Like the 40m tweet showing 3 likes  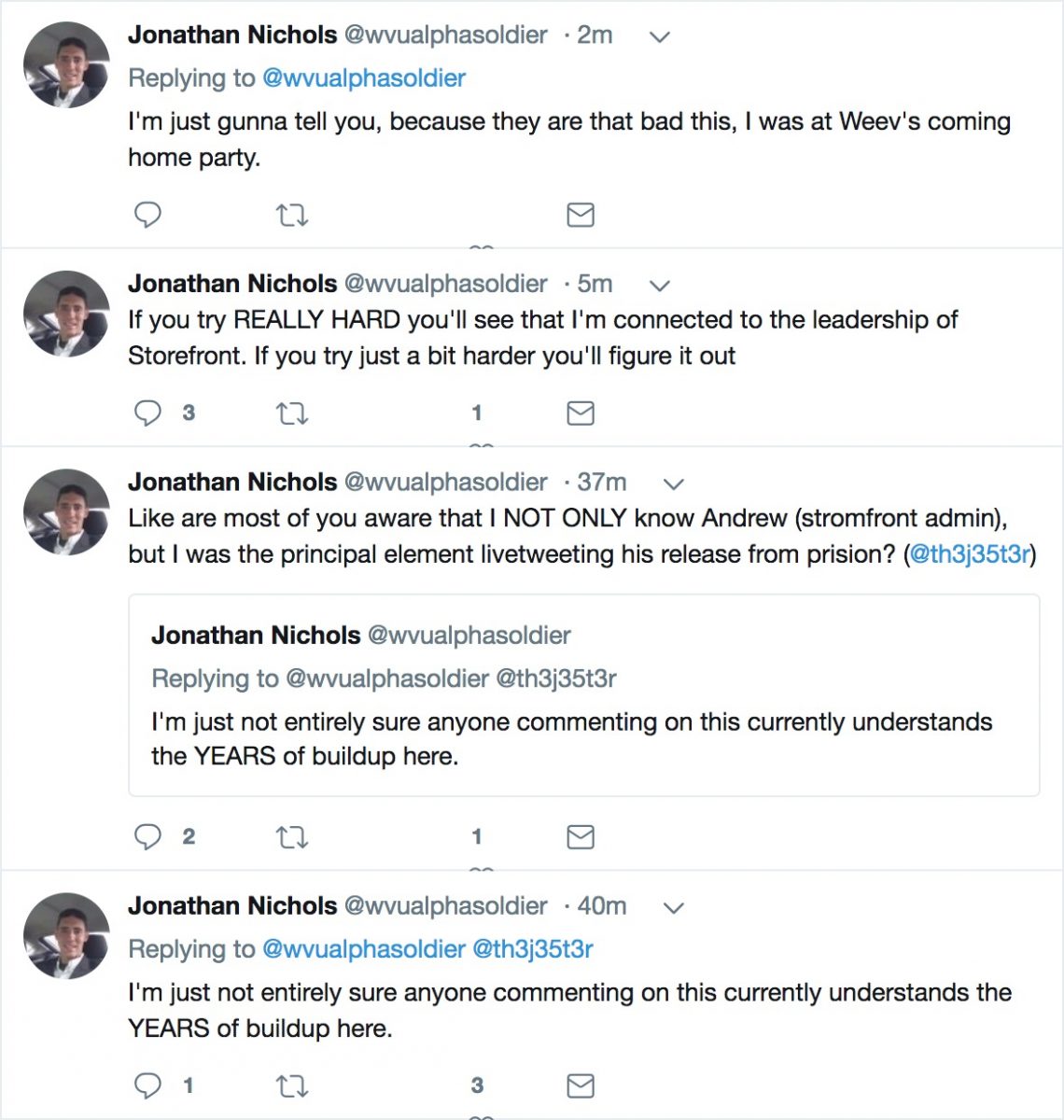477,1085
